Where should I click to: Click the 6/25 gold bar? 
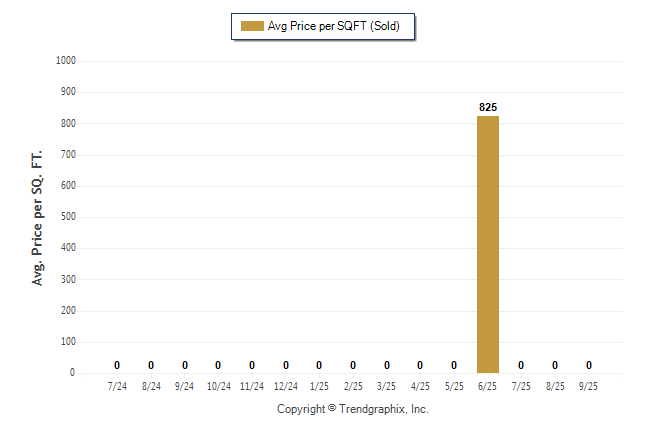tap(488, 244)
